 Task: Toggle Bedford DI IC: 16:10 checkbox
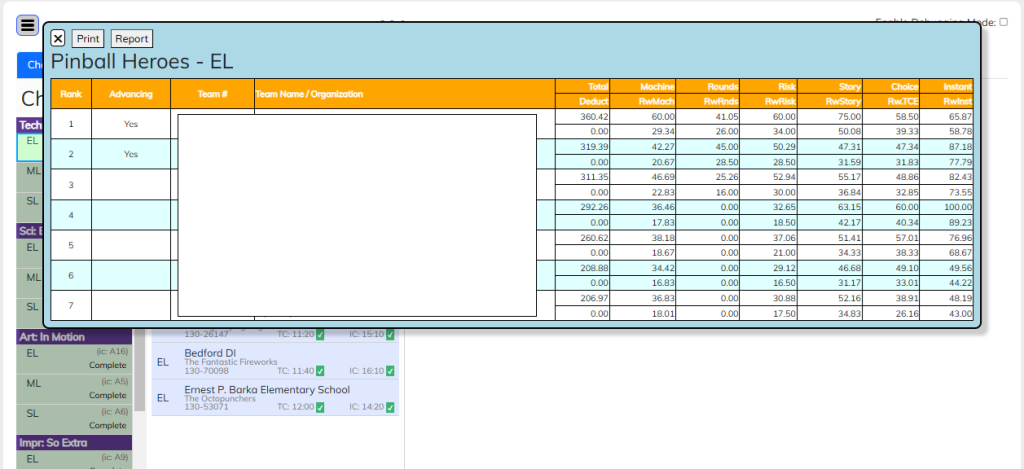click(x=390, y=371)
